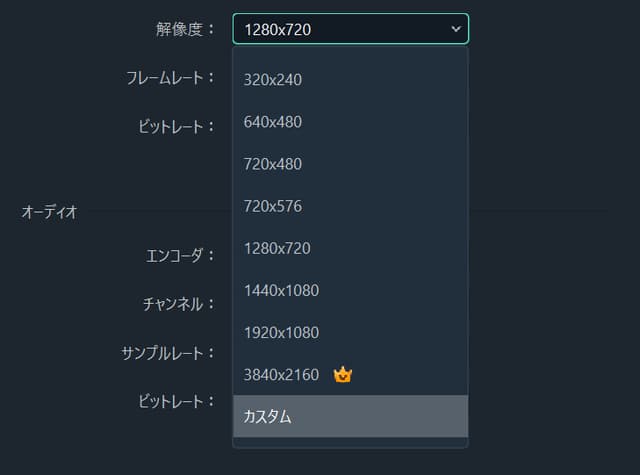
Task: Click the オーディオ section heading
Action: click(49, 212)
